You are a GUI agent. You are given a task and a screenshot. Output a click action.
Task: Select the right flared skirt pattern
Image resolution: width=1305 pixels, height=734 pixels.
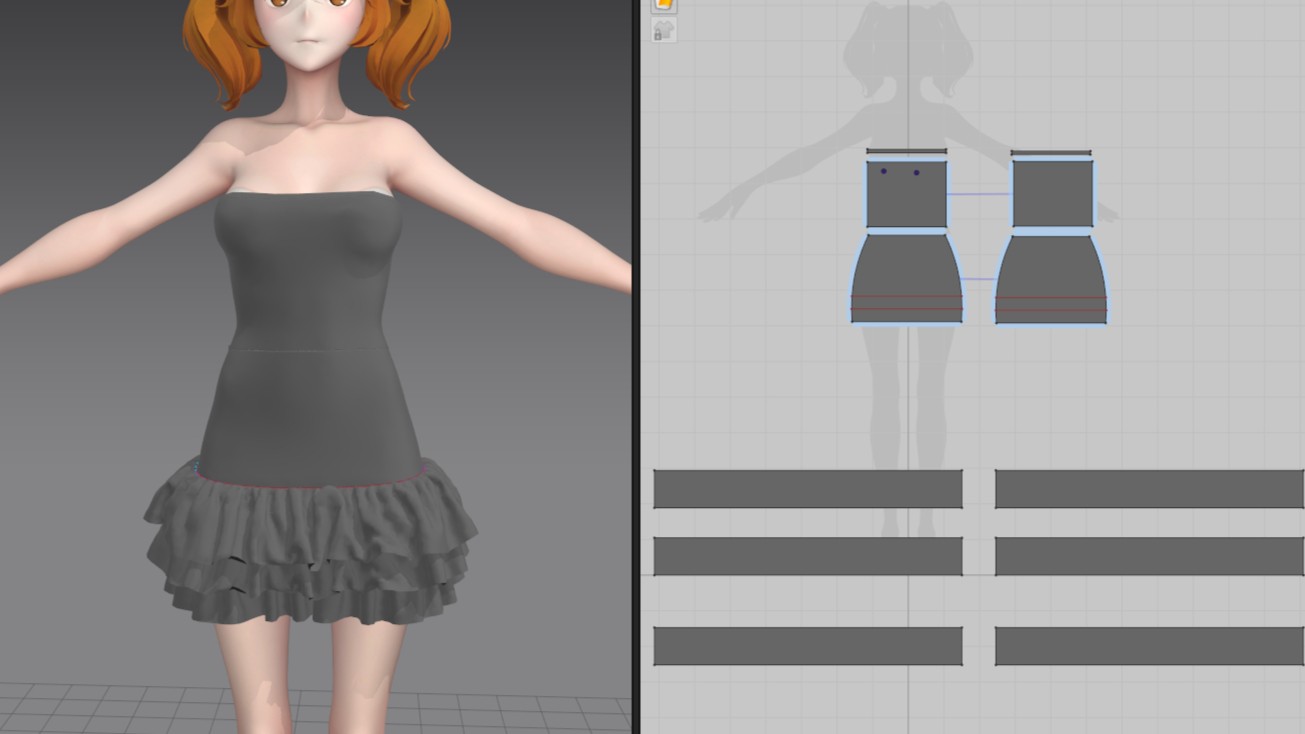tap(1051, 270)
